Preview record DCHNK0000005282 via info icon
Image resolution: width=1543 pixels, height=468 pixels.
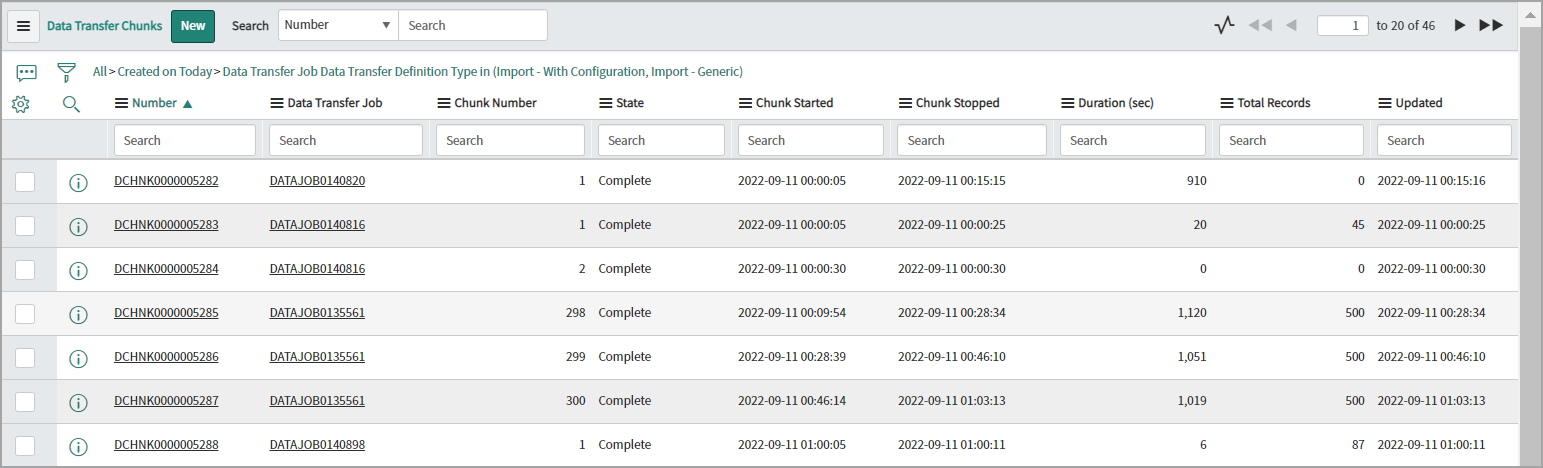pos(78,182)
